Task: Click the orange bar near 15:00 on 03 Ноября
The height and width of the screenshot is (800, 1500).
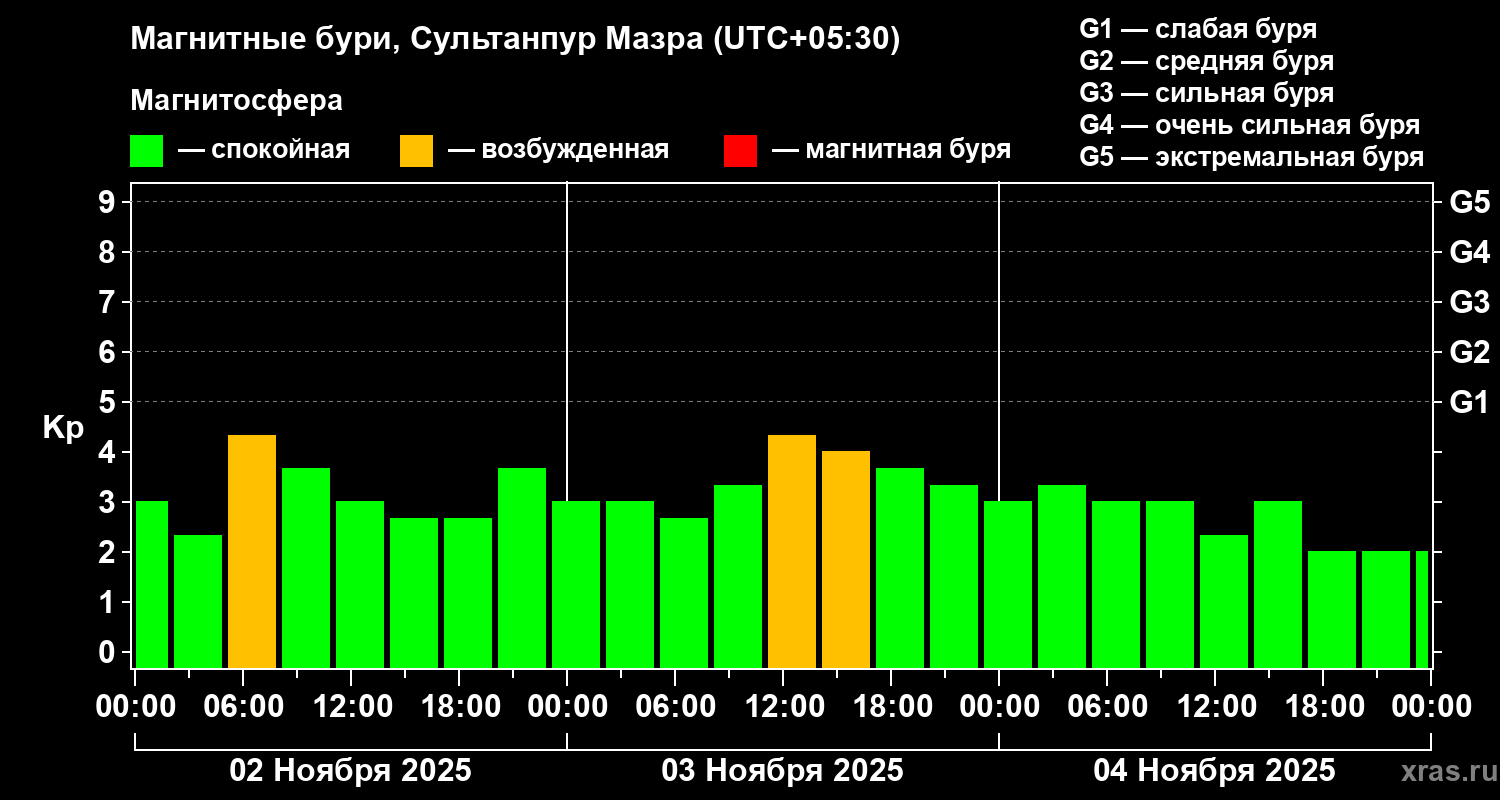Action: [x=846, y=559]
